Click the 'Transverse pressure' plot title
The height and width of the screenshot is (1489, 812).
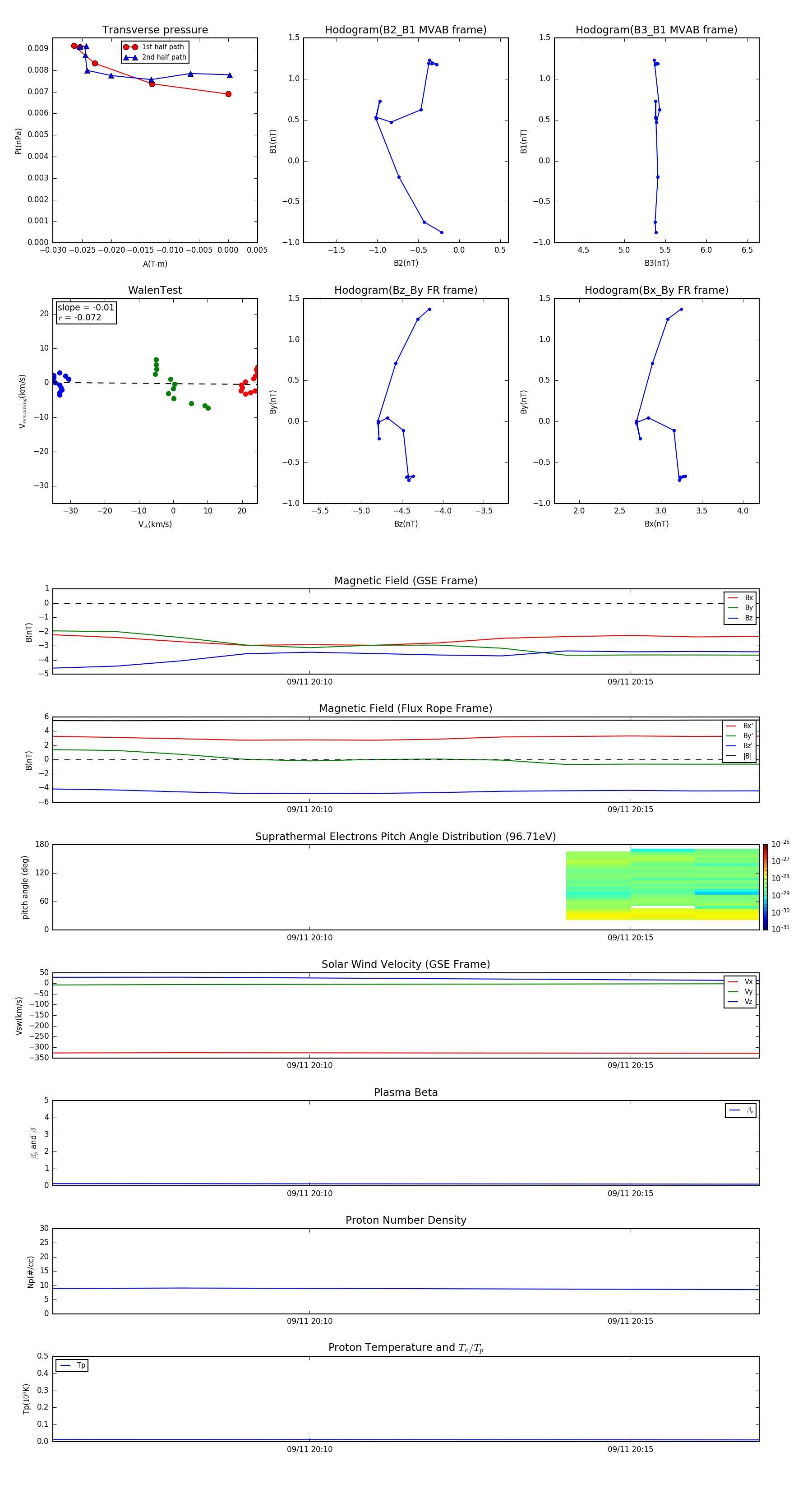(x=155, y=30)
